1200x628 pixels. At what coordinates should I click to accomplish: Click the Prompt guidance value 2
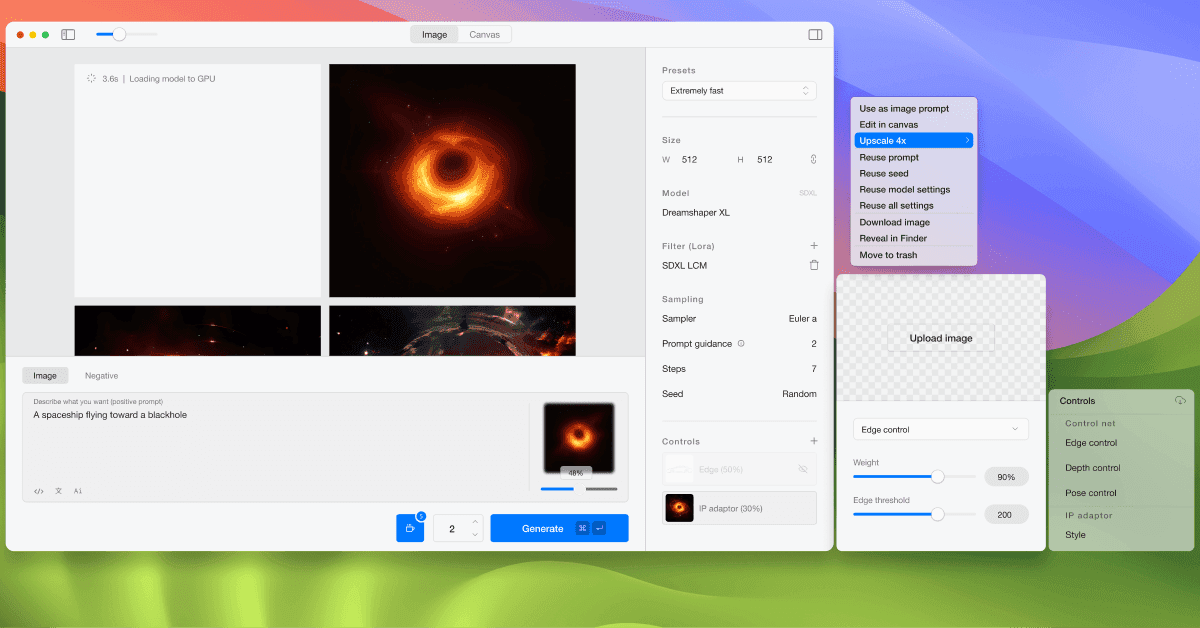point(814,344)
